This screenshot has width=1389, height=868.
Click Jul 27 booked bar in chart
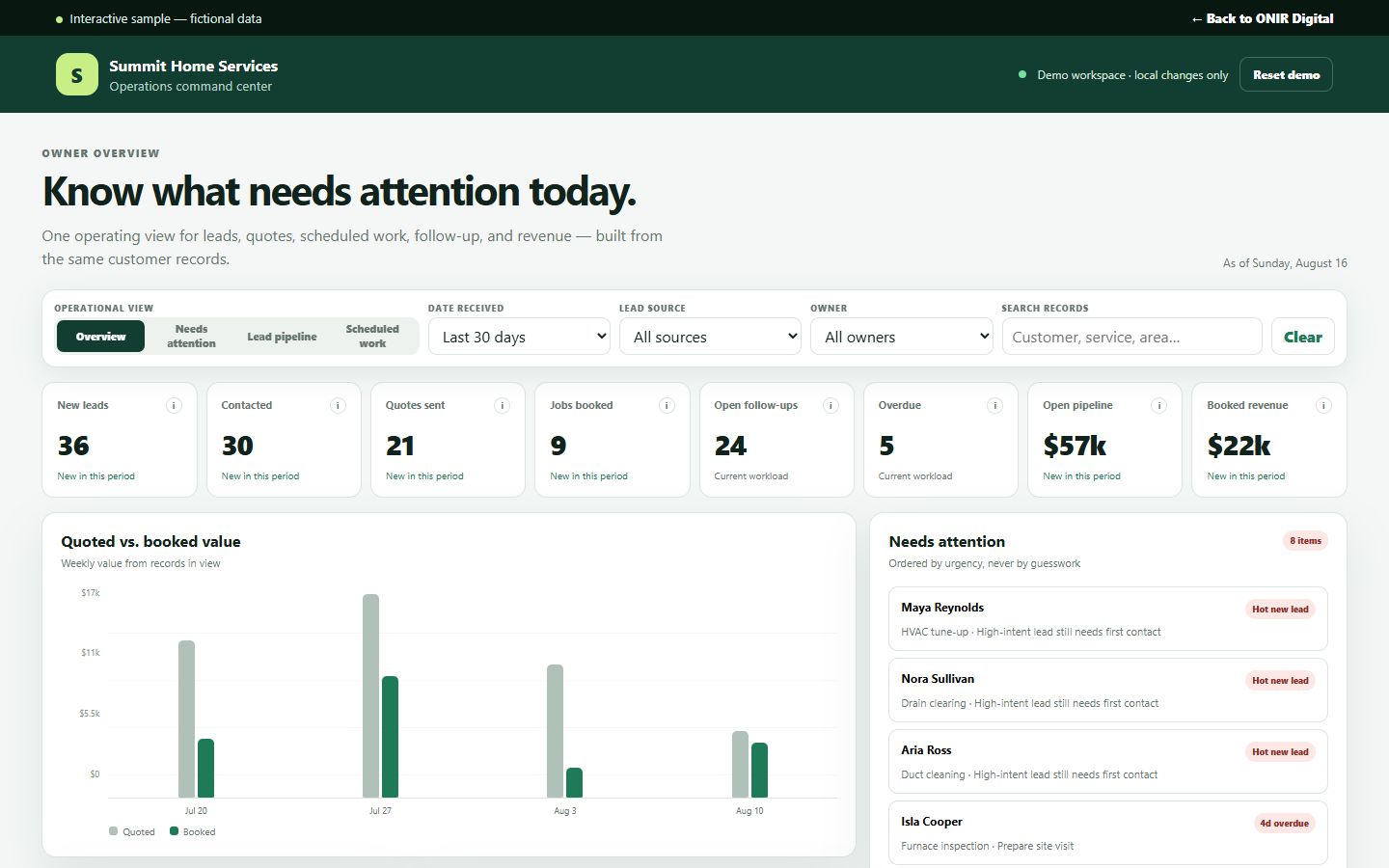click(390, 737)
